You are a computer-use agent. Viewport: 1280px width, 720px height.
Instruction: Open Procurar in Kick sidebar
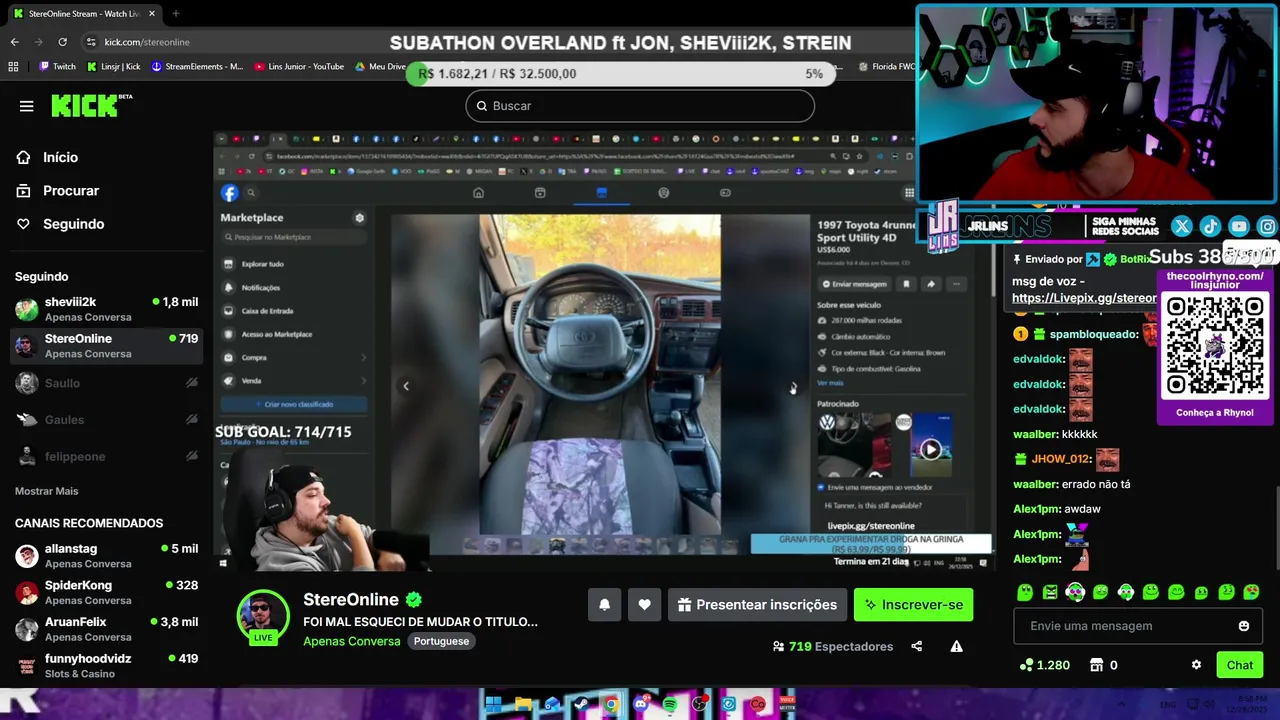pyautogui.click(x=71, y=190)
